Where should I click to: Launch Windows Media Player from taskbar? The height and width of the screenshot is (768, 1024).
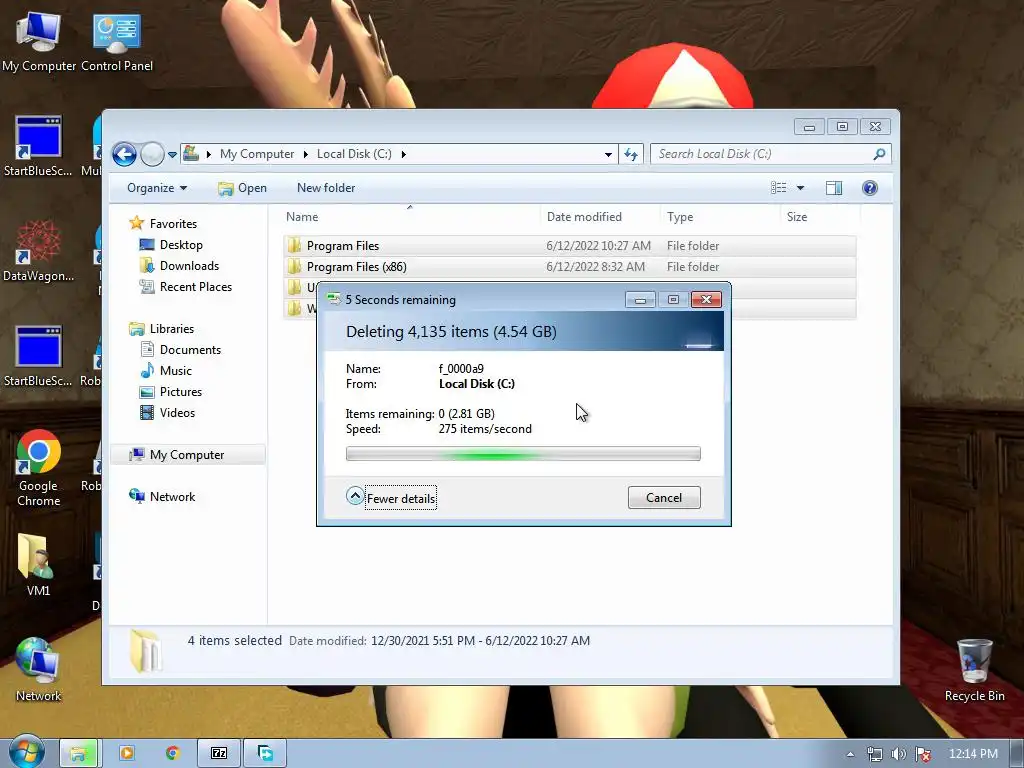tap(127, 754)
